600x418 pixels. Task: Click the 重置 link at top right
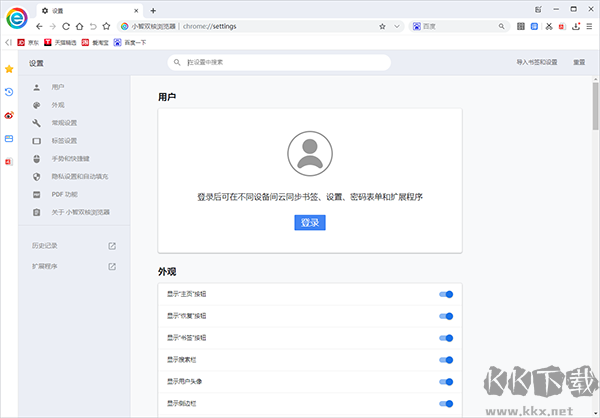pyautogui.click(x=579, y=62)
